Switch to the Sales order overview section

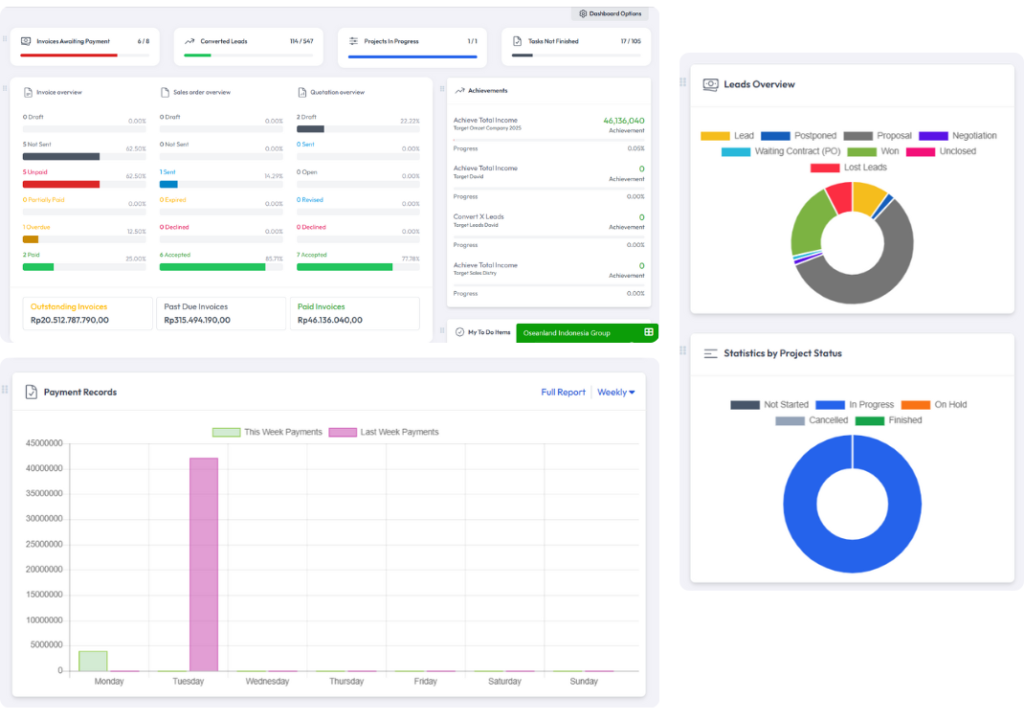pyautogui.click(x=201, y=92)
